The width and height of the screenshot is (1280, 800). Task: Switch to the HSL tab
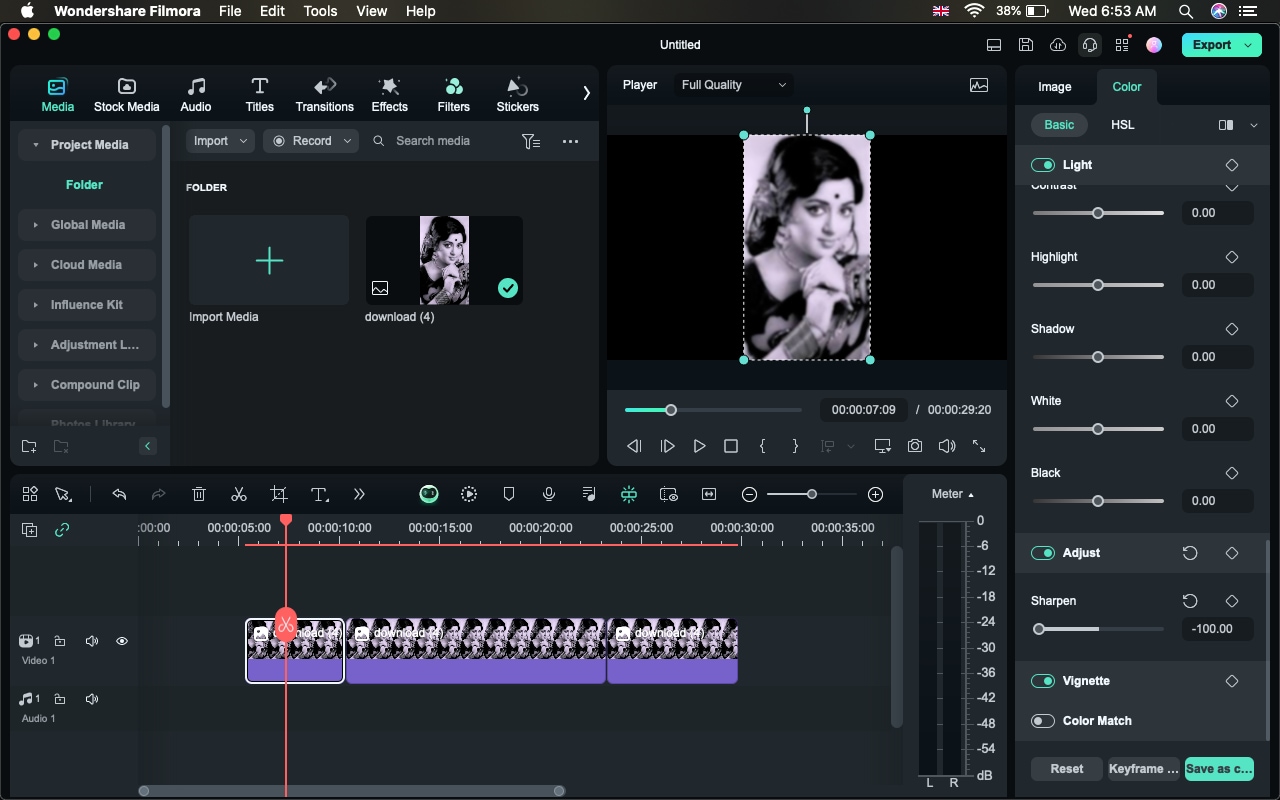click(x=1122, y=125)
